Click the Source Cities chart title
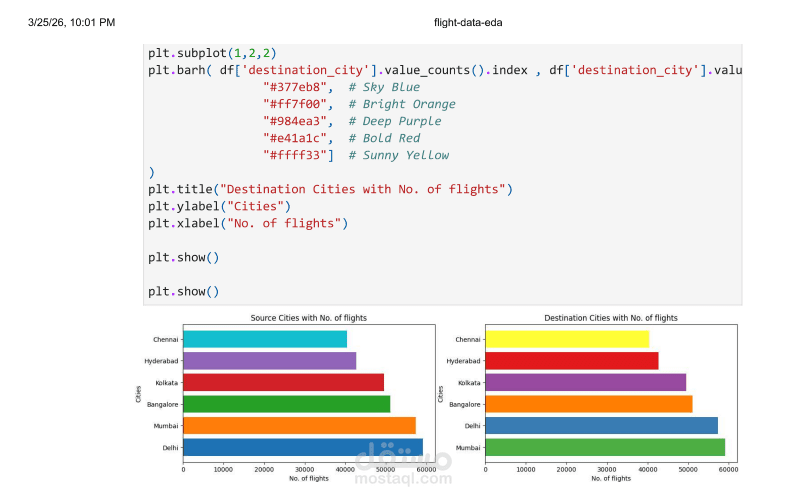This screenshot has width=808, height=497. tap(309, 318)
